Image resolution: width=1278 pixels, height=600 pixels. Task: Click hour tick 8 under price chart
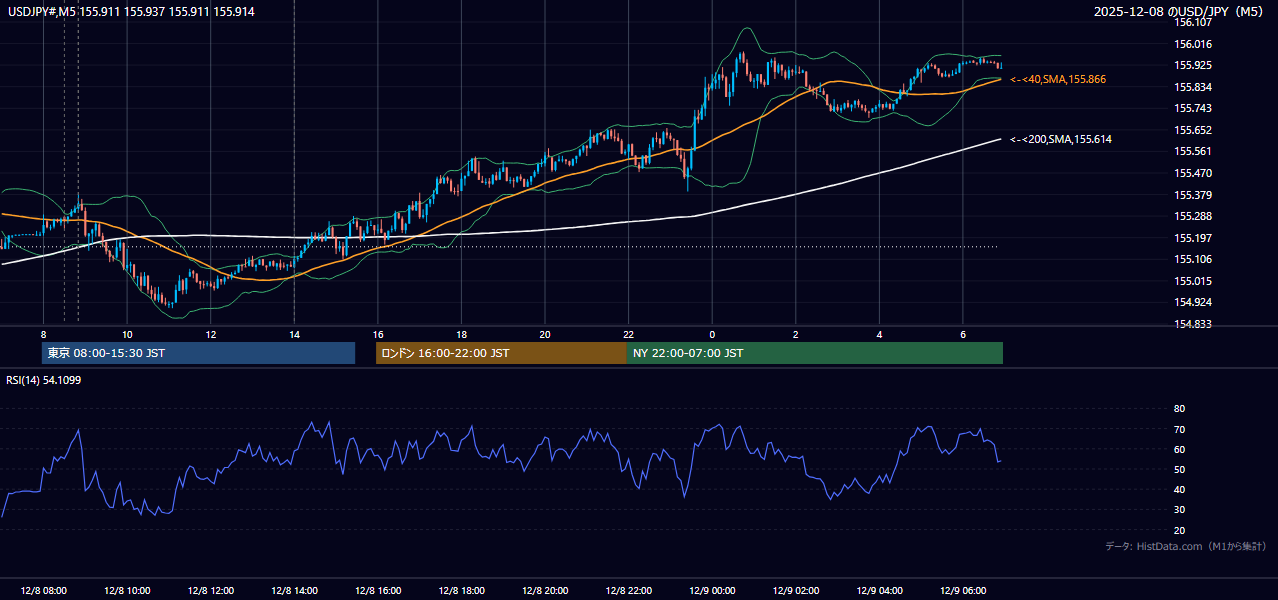[43, 334]
